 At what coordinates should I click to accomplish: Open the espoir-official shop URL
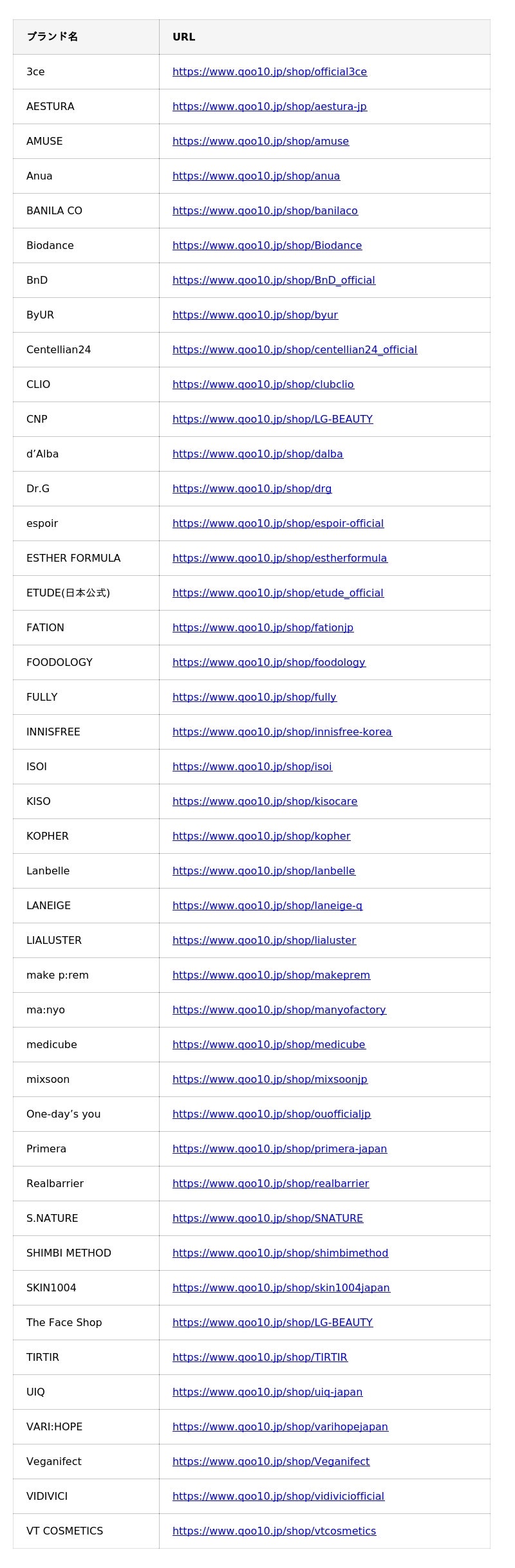click(277, 524)
